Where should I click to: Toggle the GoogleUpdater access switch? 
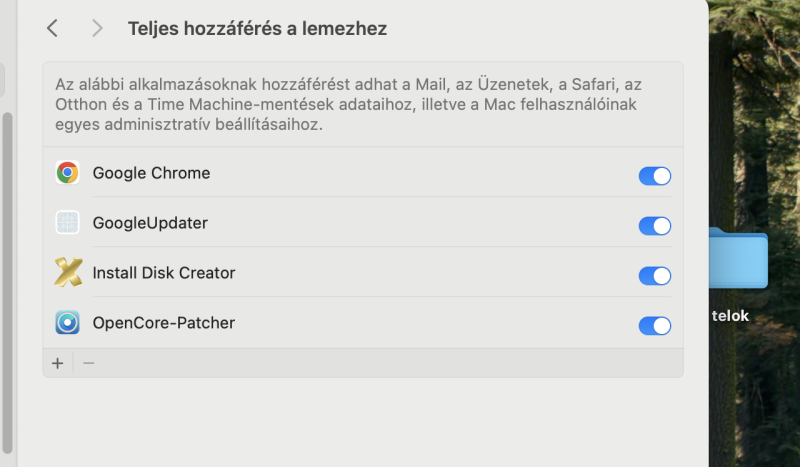(654, 226)
